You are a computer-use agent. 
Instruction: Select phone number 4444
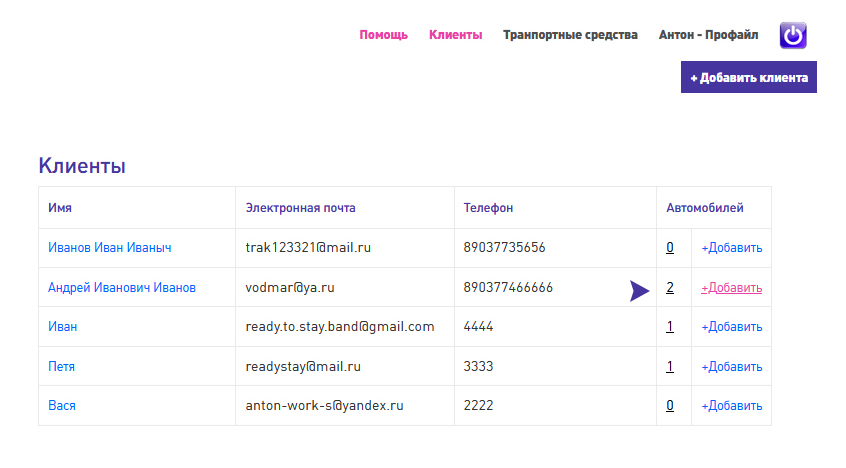pyautogui.click(x=479, y=327)
